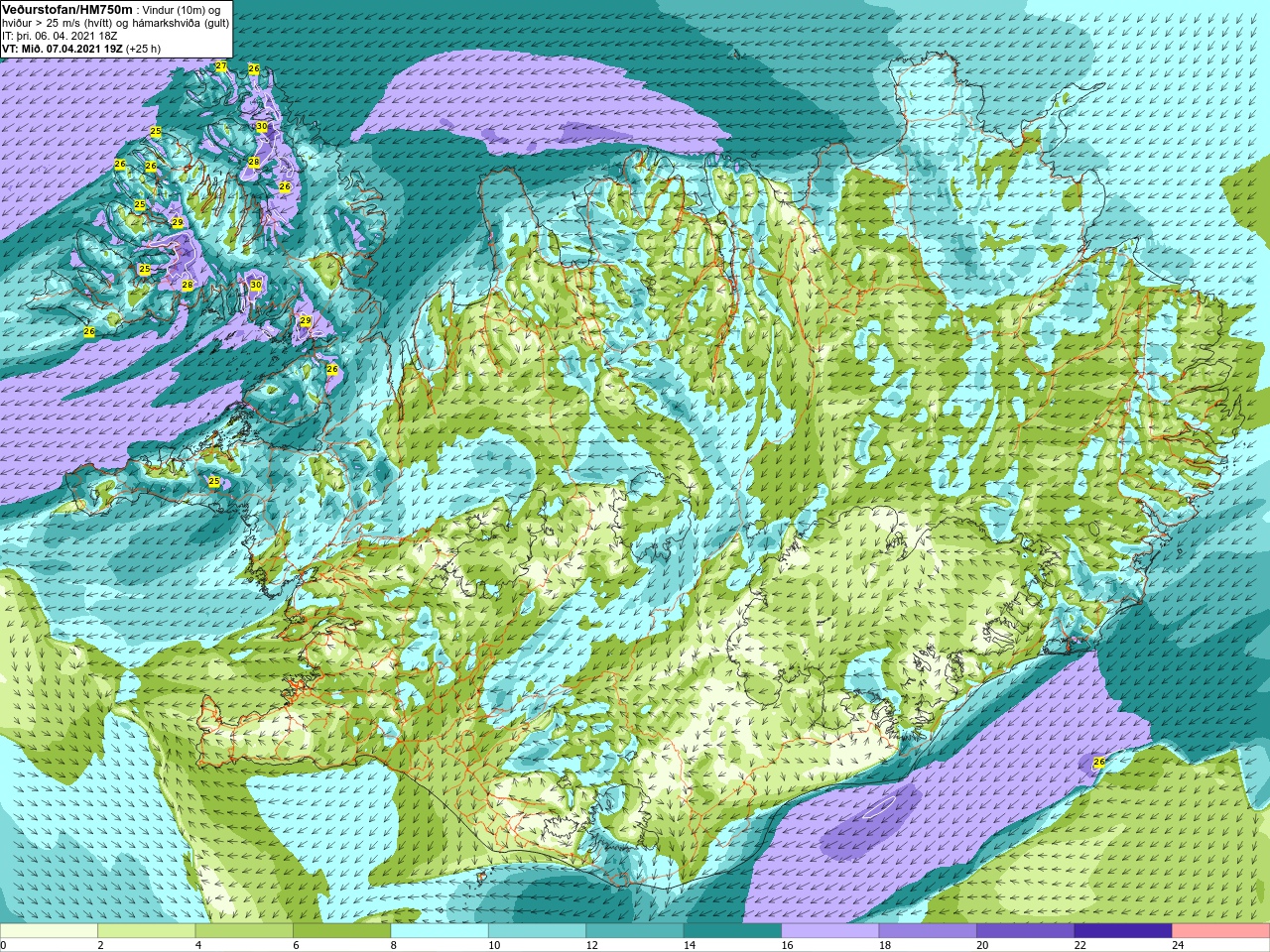Click the 10–12 m/s legend color band
Screen dimensions: 1270x952
point(537,930)
